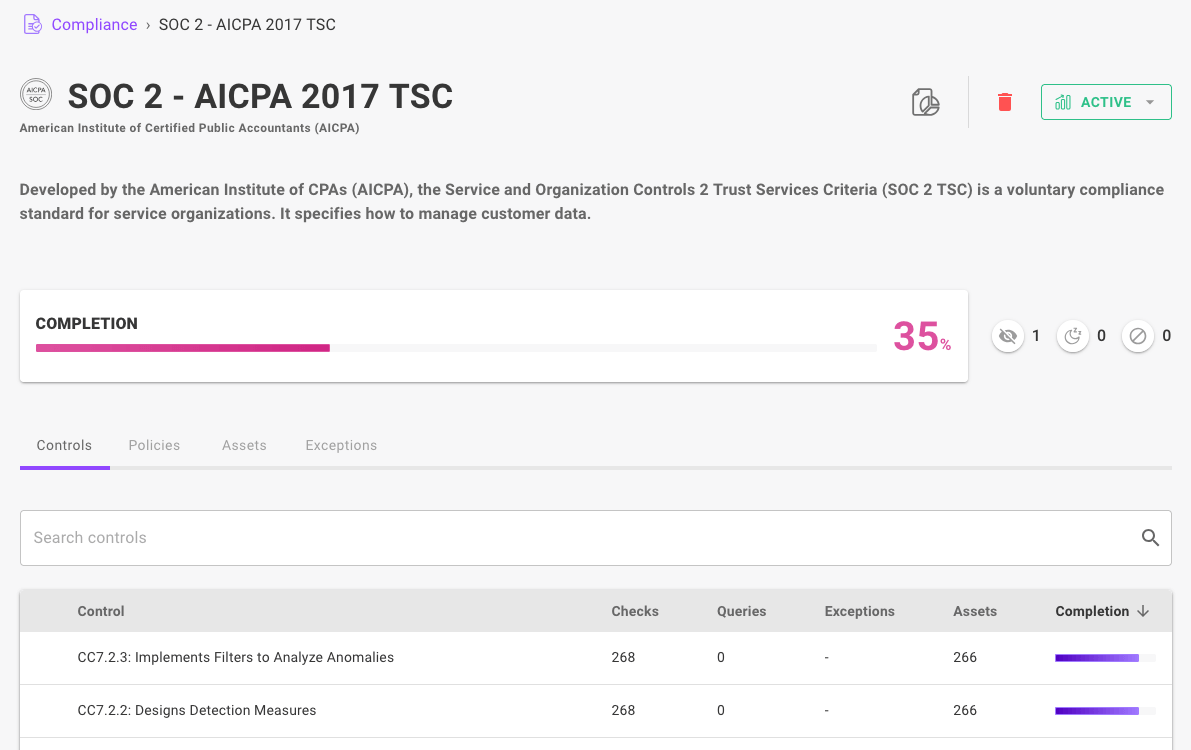Click the COMPLETION card heading
This screenshot has height=750, width=1191.
(x=87, y=324)
